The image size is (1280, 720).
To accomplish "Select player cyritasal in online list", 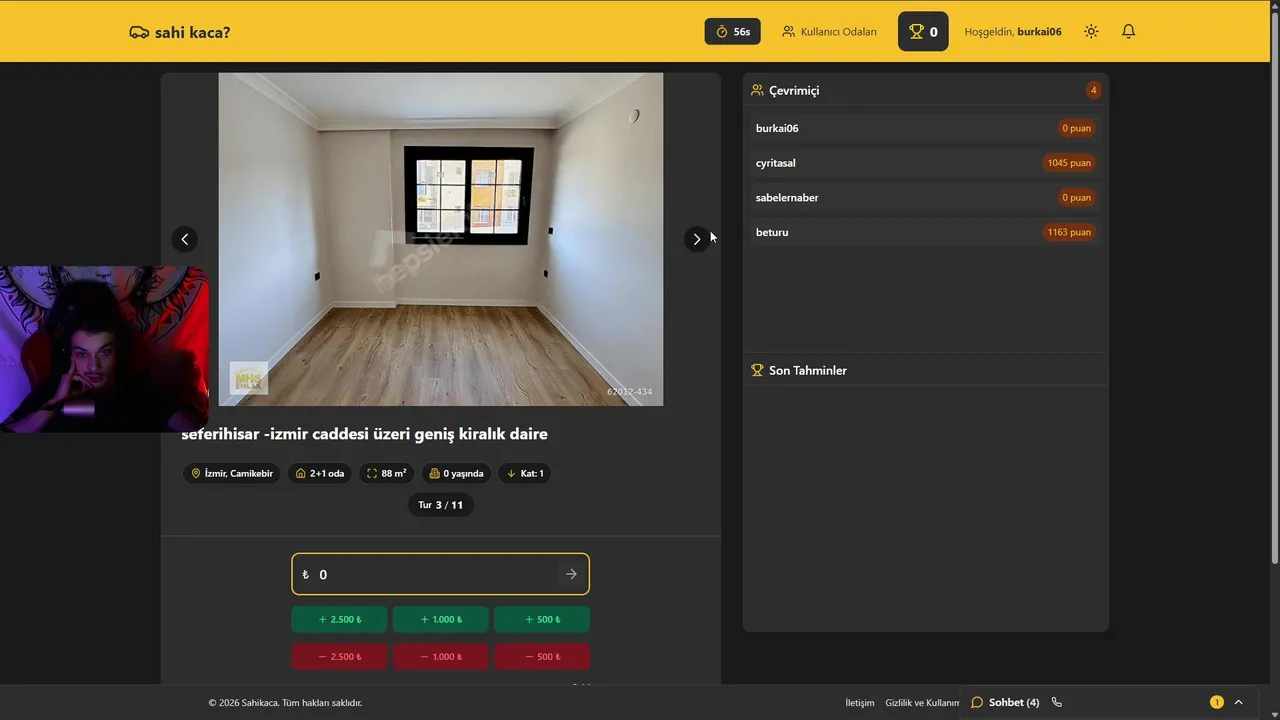I will click(x=925, y=163).
